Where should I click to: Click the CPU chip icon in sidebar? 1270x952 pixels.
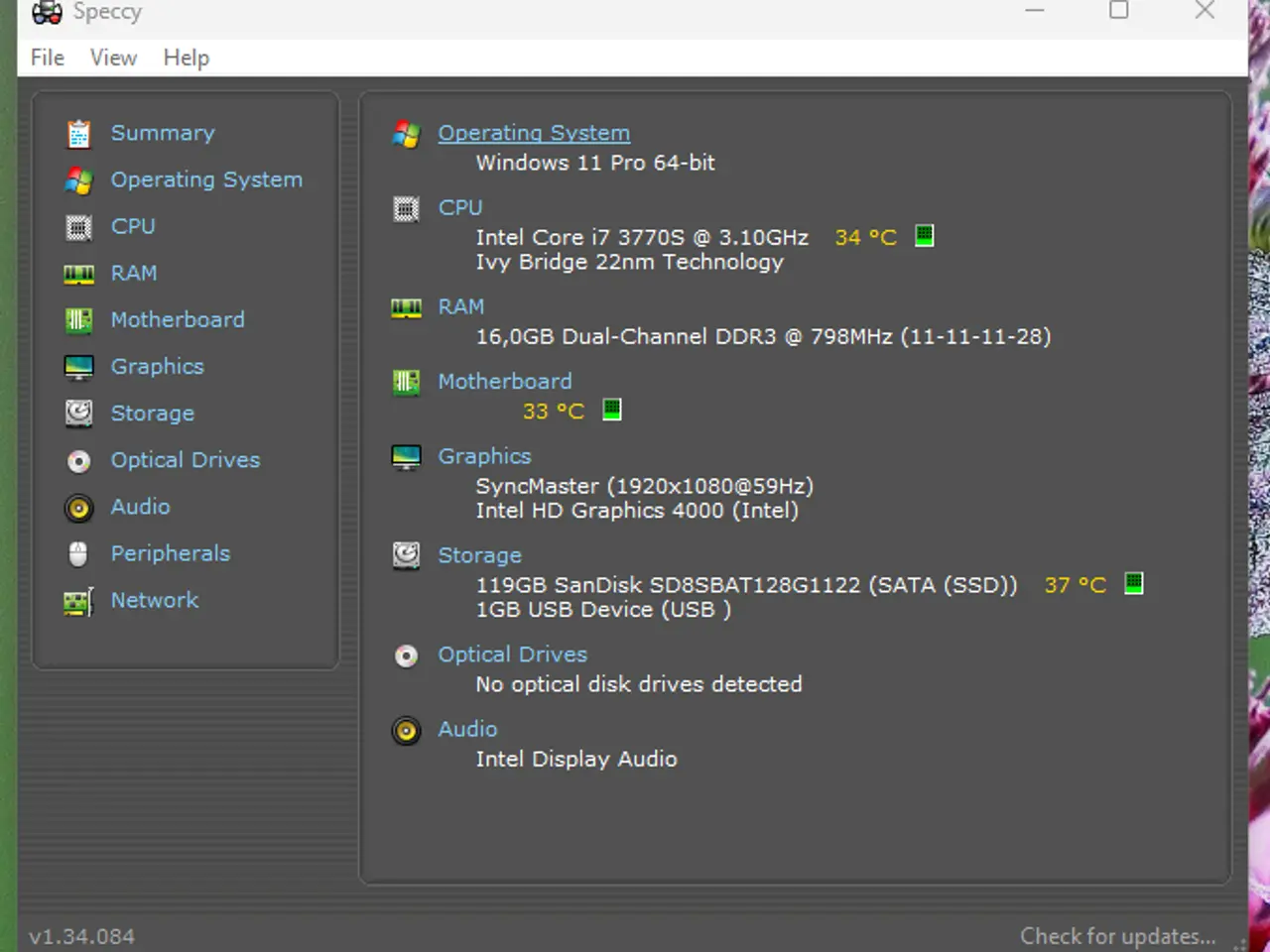[78, 227]
